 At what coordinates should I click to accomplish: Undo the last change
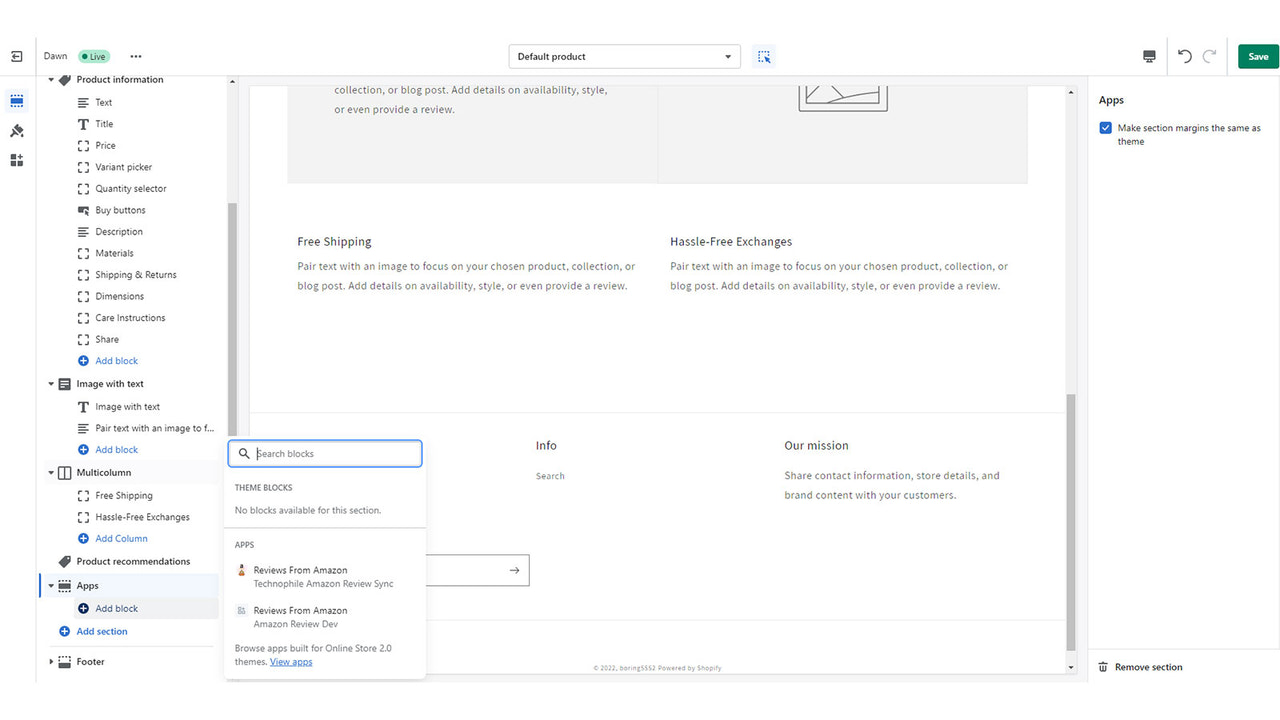click(1186, 56)
